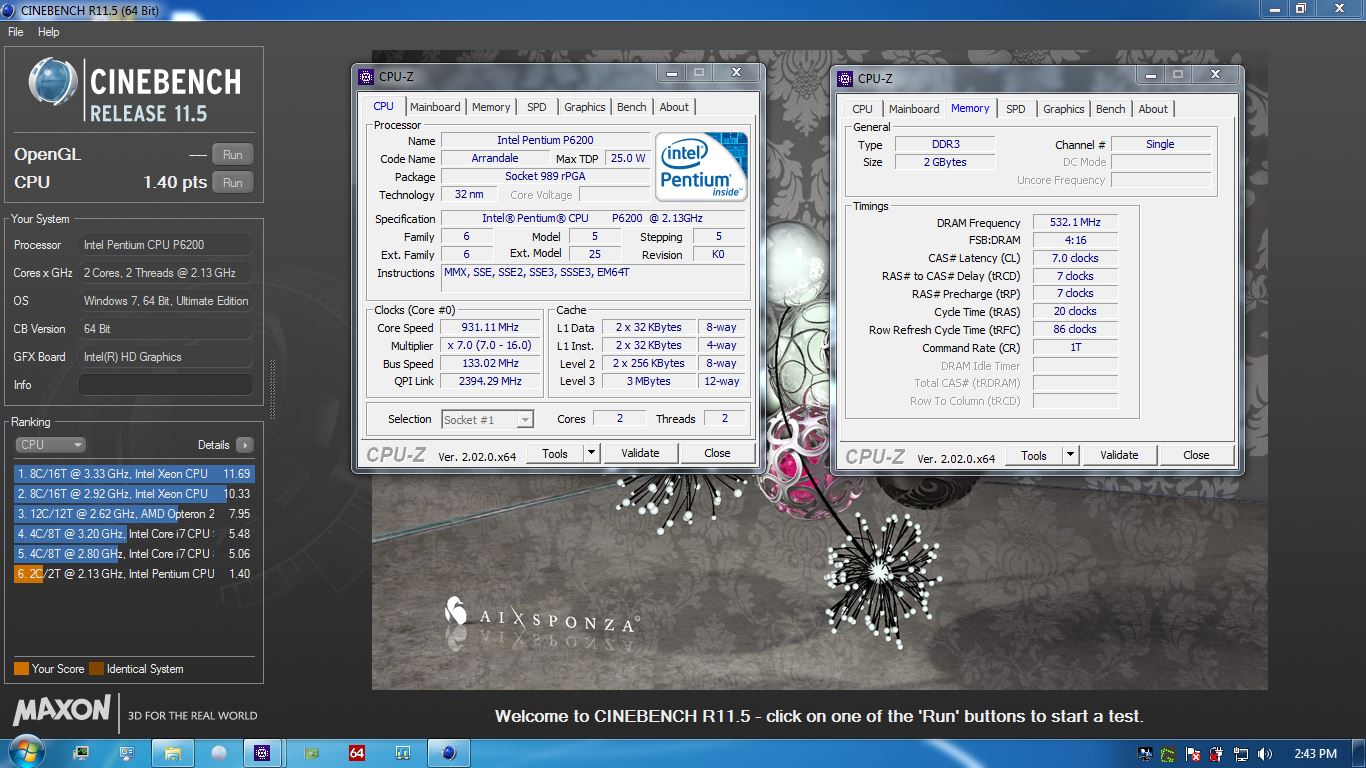Click the Intel Pentium inside logo
The image size is (1366, 768).
tap(701, 166)
